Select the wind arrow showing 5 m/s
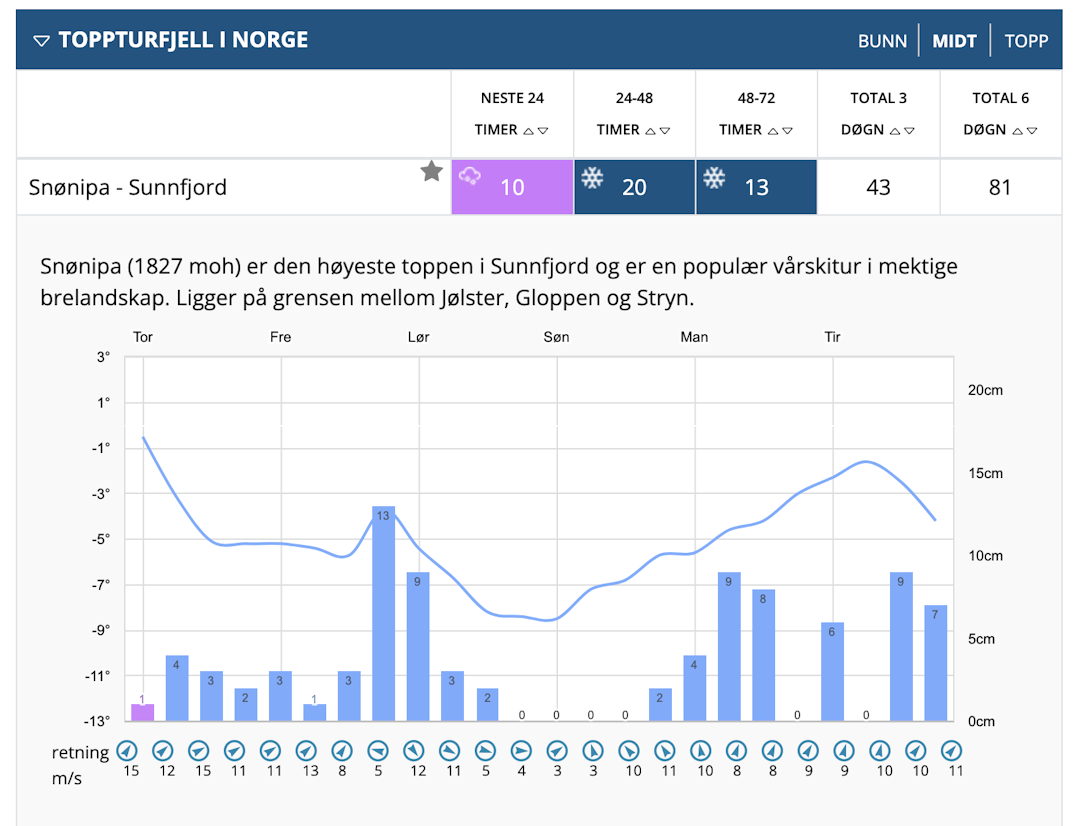Image resolution: width=1080 pixels, height=826 pixels. coord(378,750)
